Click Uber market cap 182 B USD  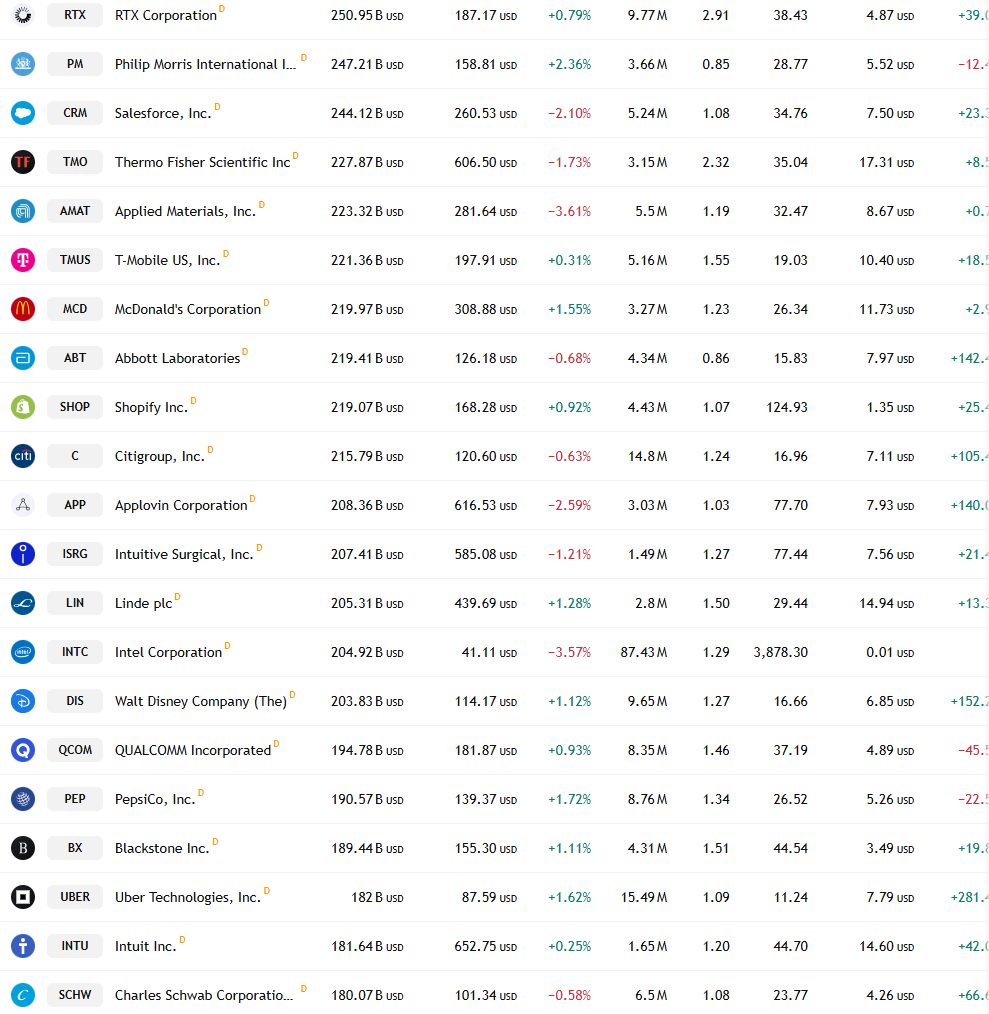pyautogui.click(x=377, y=898)
